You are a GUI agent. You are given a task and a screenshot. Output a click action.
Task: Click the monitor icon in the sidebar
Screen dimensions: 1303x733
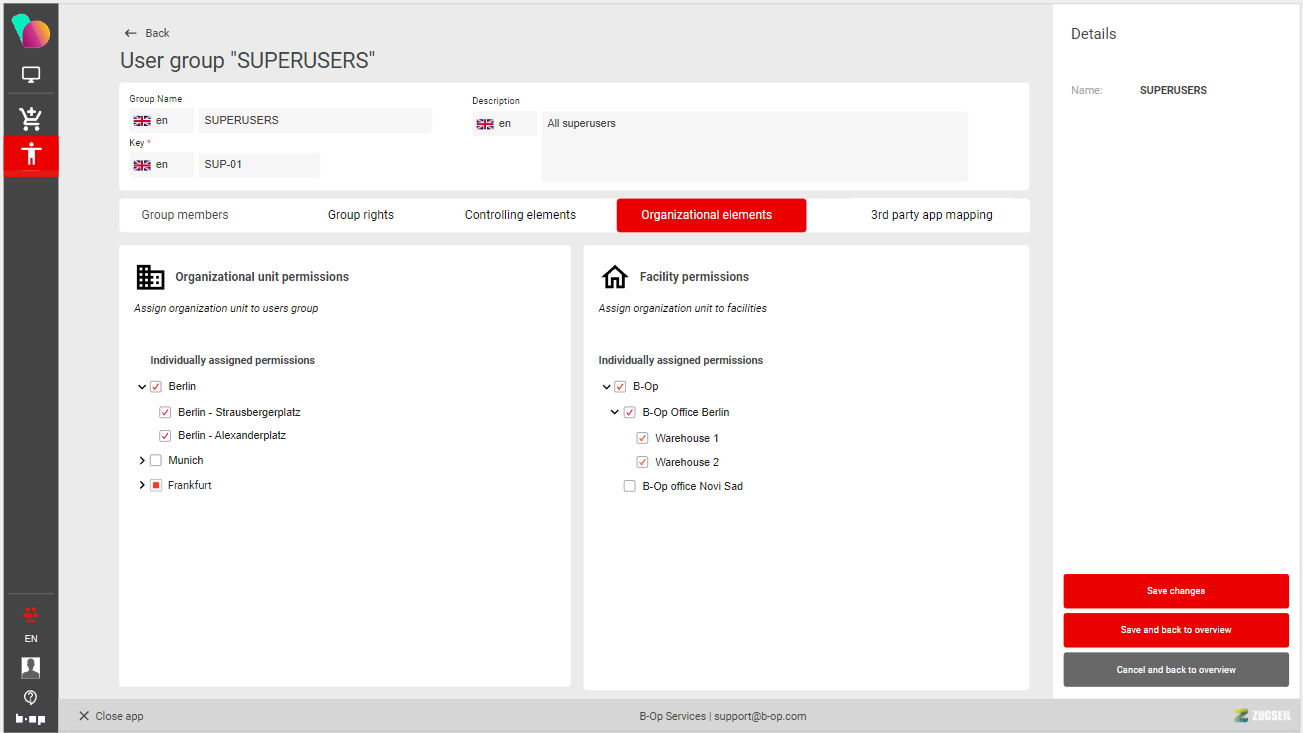(31, 75)
